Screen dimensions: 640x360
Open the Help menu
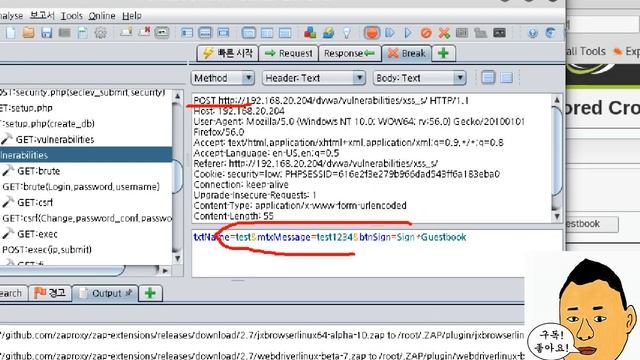132,16
